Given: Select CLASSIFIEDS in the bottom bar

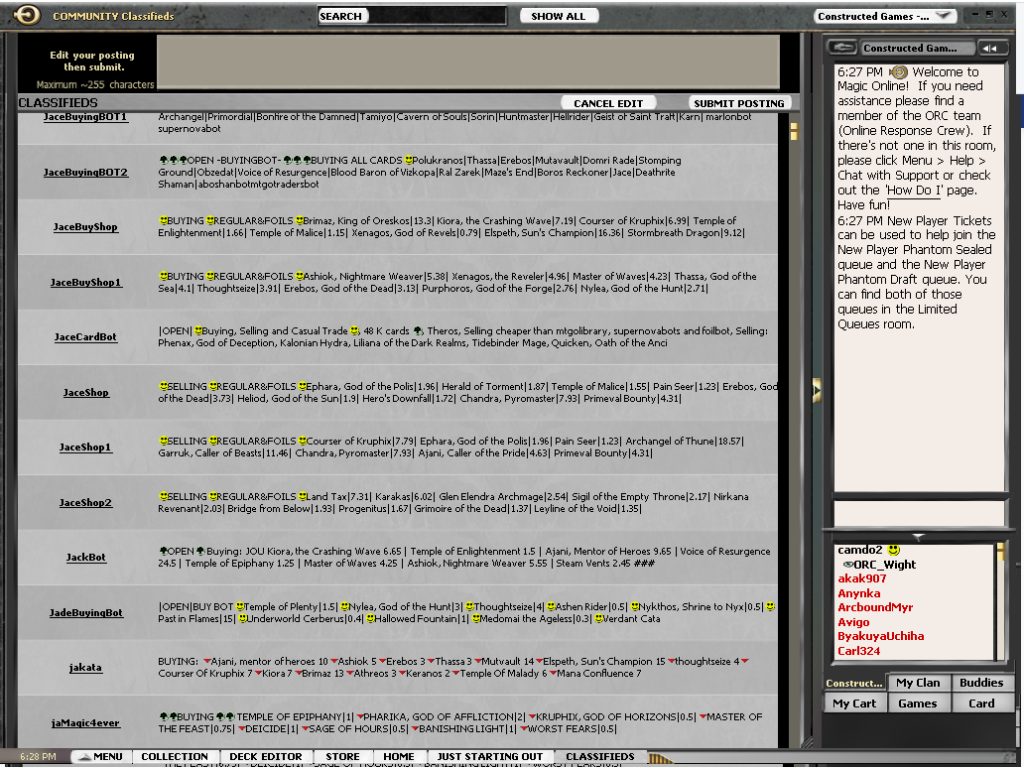Looking at the screenshot, I should point(600,756).
